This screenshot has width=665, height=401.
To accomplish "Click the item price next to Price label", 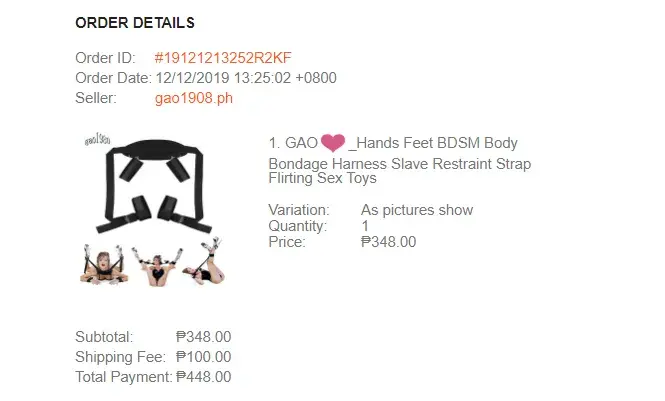I will click(388, 241).
